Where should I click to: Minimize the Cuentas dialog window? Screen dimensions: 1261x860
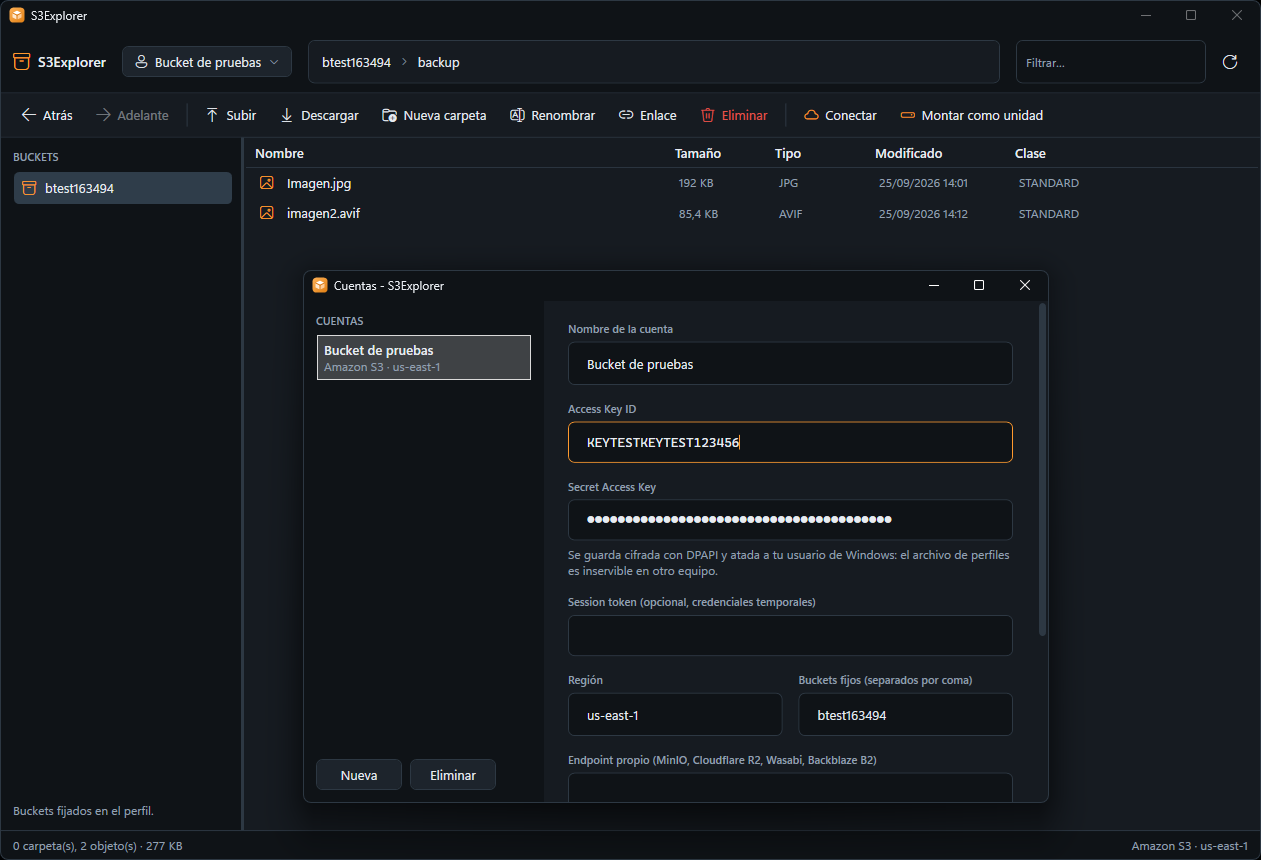tap(933, 285)
